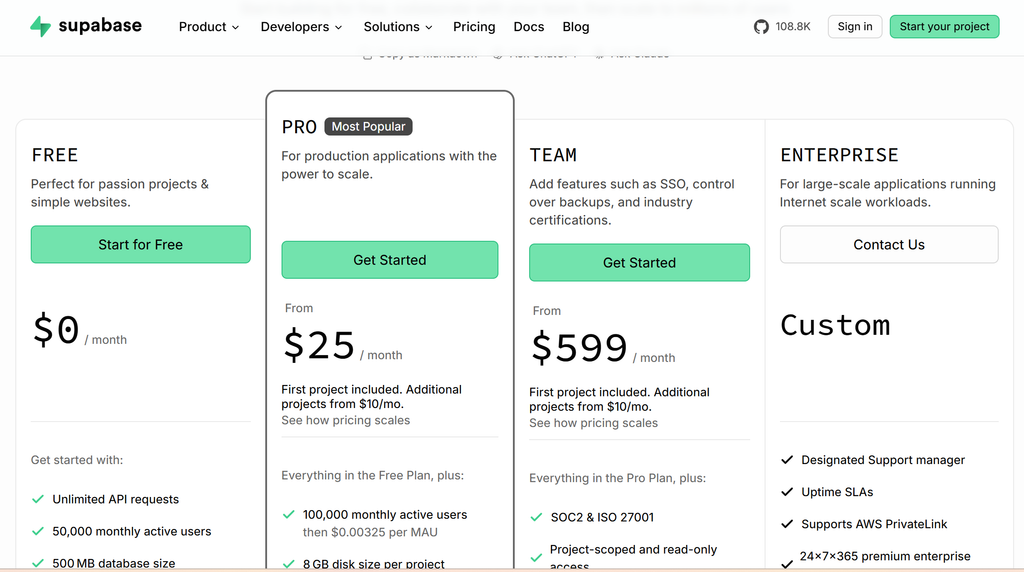Click the Sign in button

coord(855,27)
